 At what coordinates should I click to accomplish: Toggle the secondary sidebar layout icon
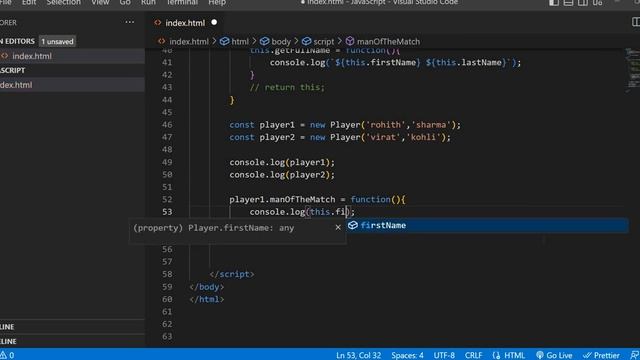(583, 2)
